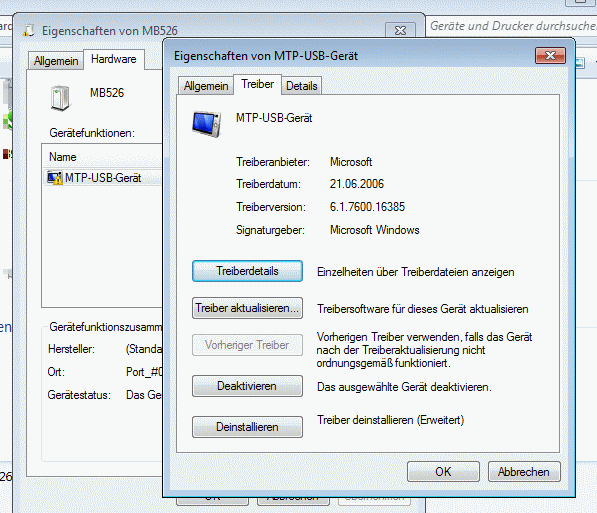Confirm with the OK button
The width and height of the screenshot is (597, 513).
pyautogui.click(x=443, y=472)
